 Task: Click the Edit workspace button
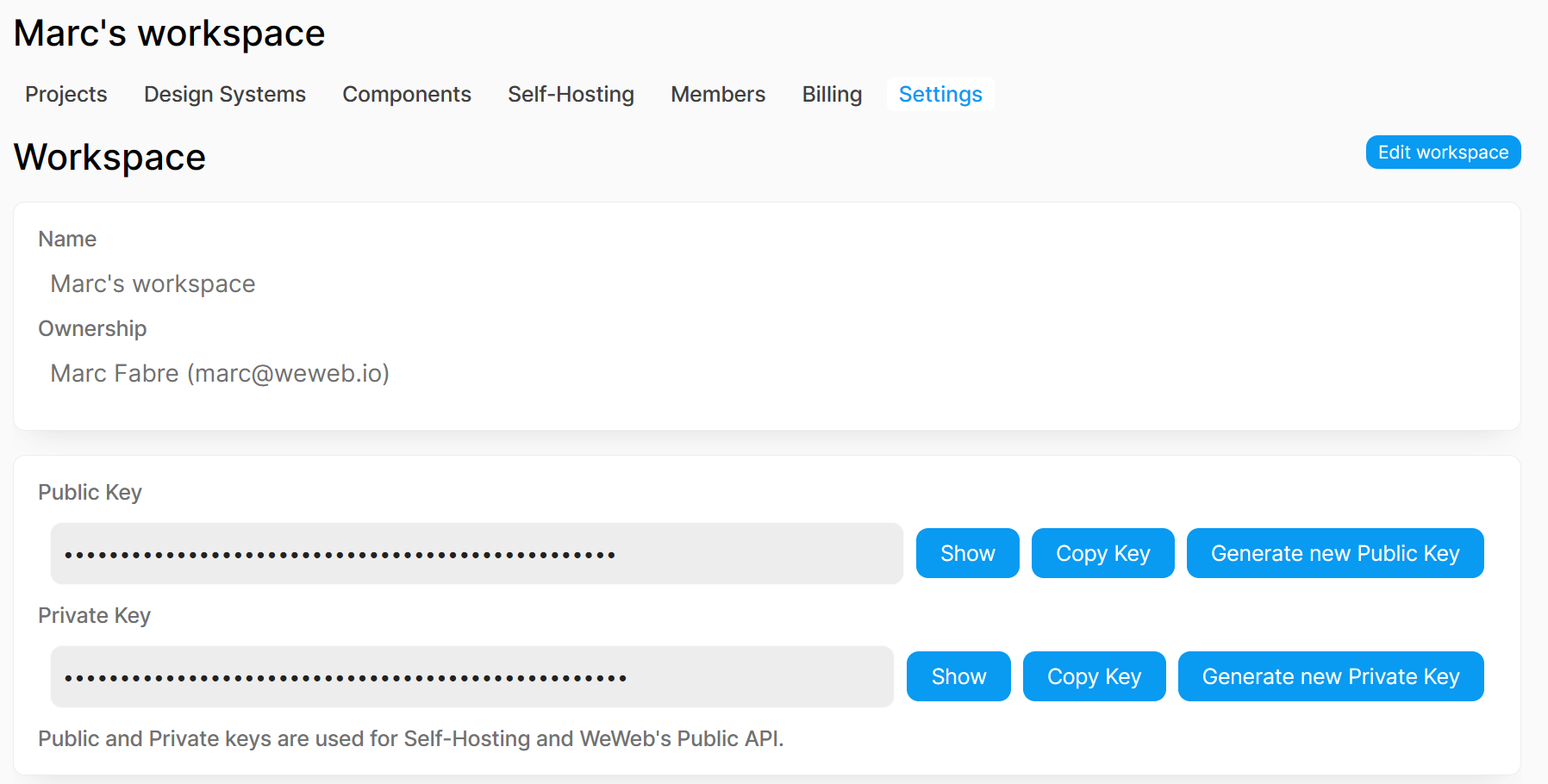pos(1442,152)
